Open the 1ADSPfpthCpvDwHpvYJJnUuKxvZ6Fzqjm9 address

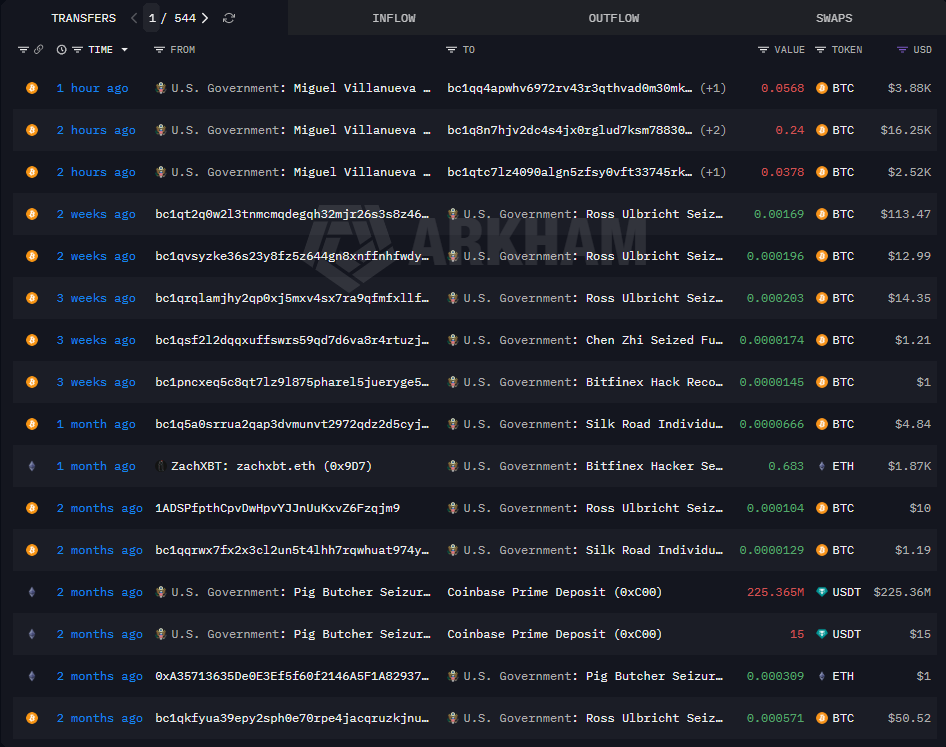click(277, 508)
